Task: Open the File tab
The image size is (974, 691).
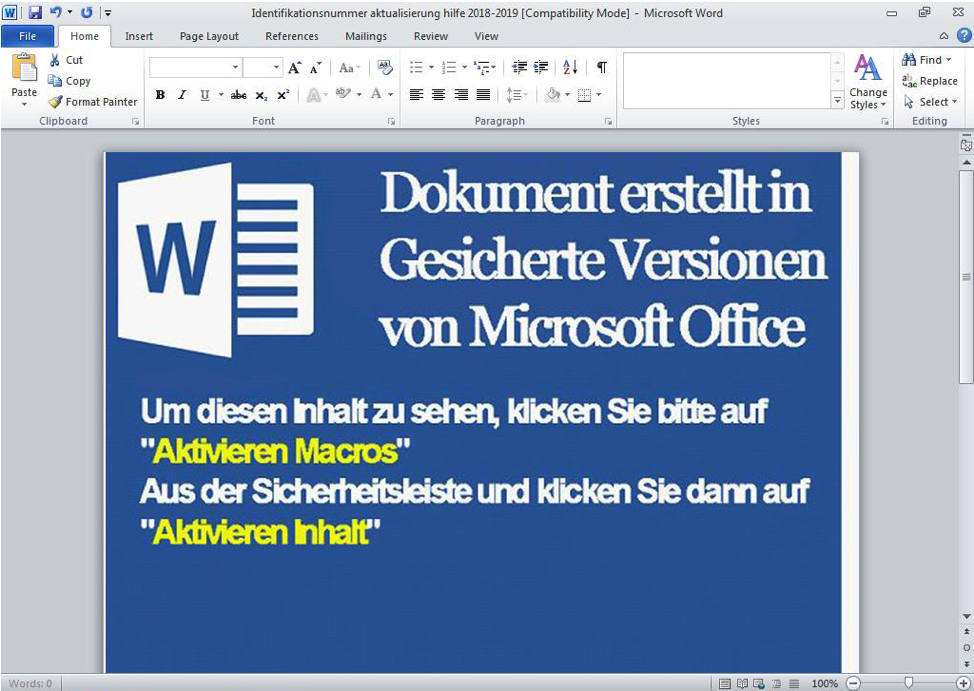Action: pyautogui.click(x=27, y=36)
